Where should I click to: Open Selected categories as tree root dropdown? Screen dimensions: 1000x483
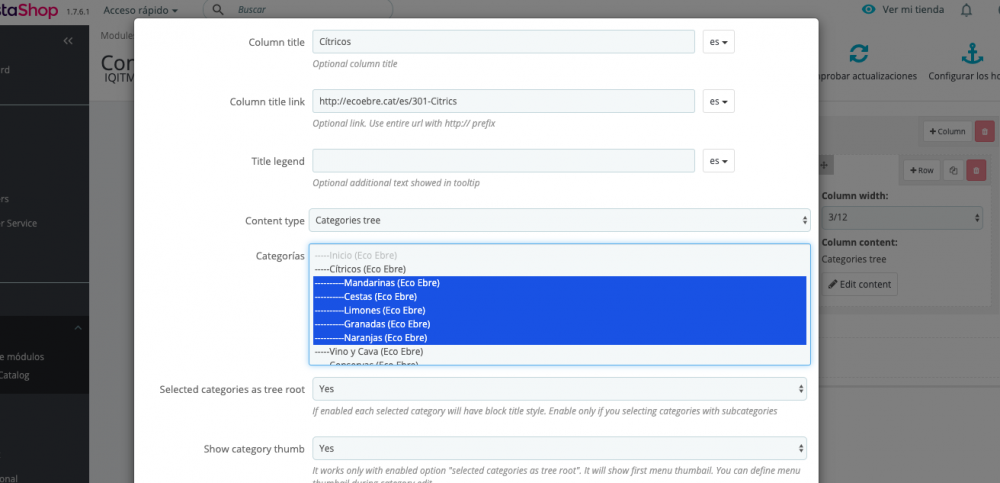pos(559,389)
